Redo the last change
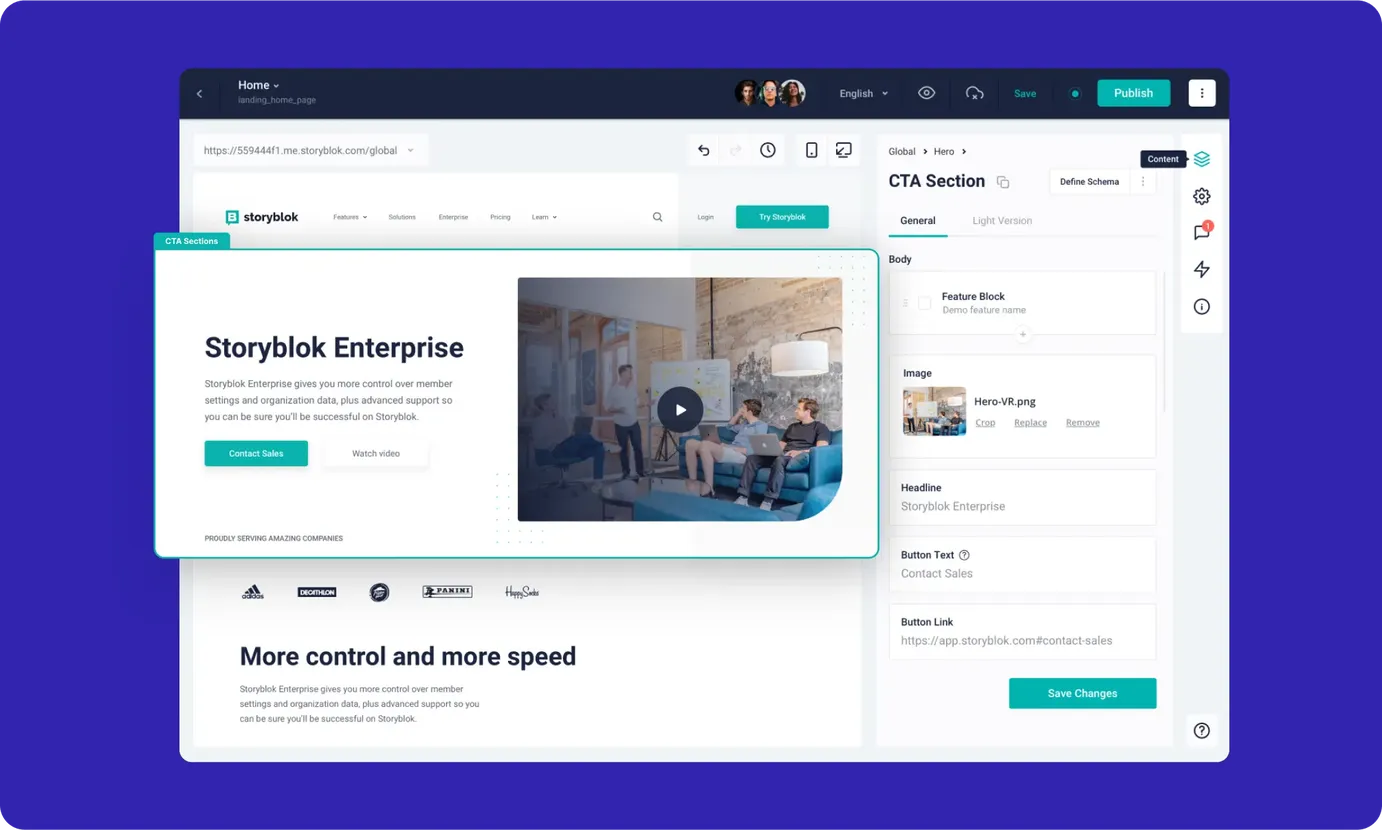 click(x=736, y=150)
